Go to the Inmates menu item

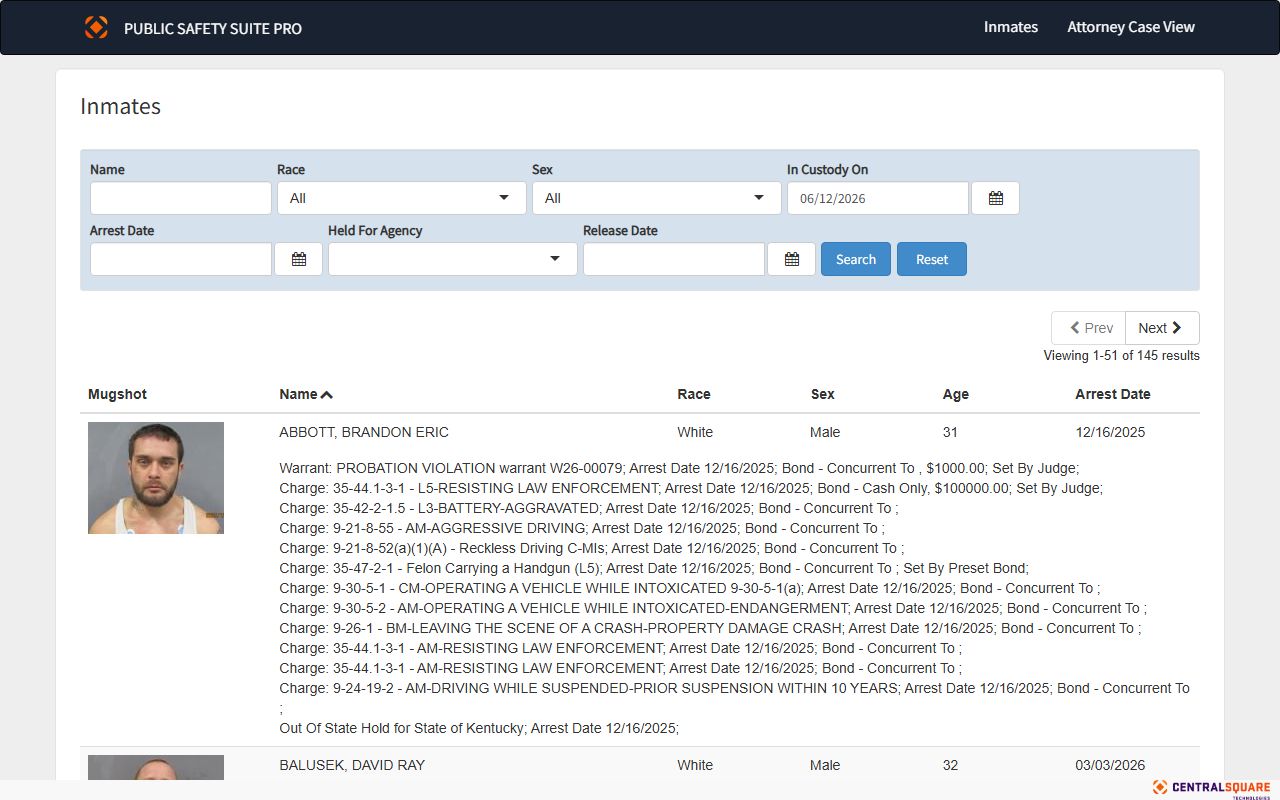click(1011, 27)
